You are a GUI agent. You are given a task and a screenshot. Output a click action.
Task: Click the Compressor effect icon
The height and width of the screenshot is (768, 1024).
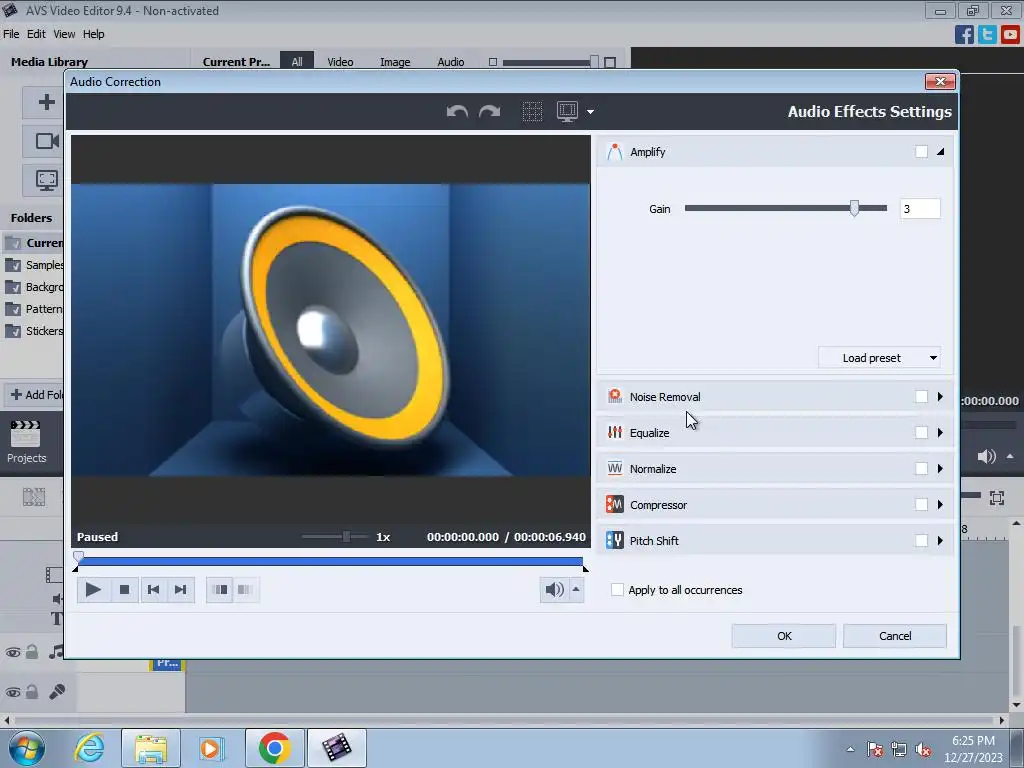pos(615,504)
